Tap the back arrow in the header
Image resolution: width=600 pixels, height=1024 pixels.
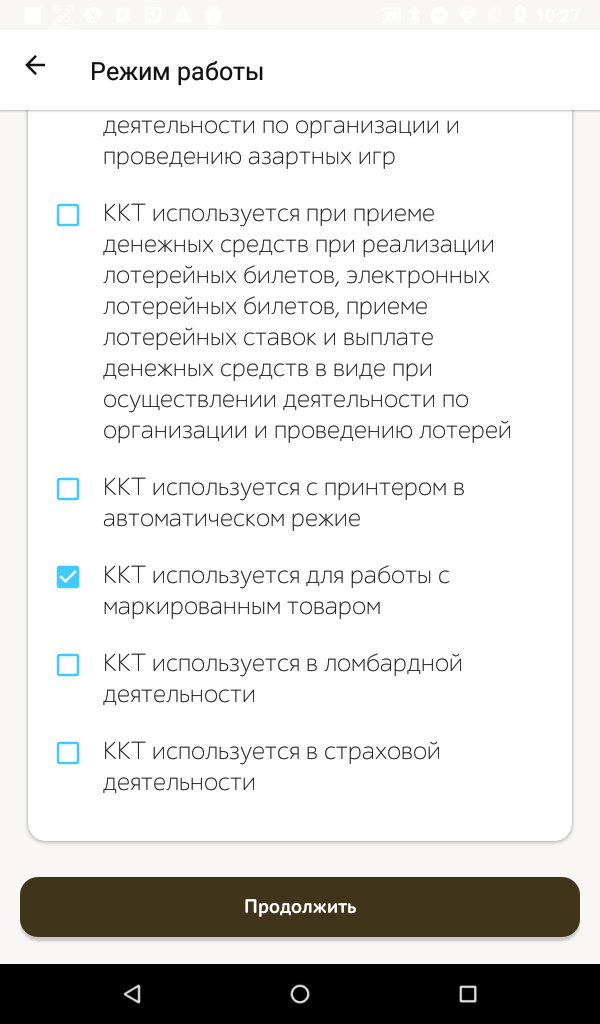coord(35,66)
